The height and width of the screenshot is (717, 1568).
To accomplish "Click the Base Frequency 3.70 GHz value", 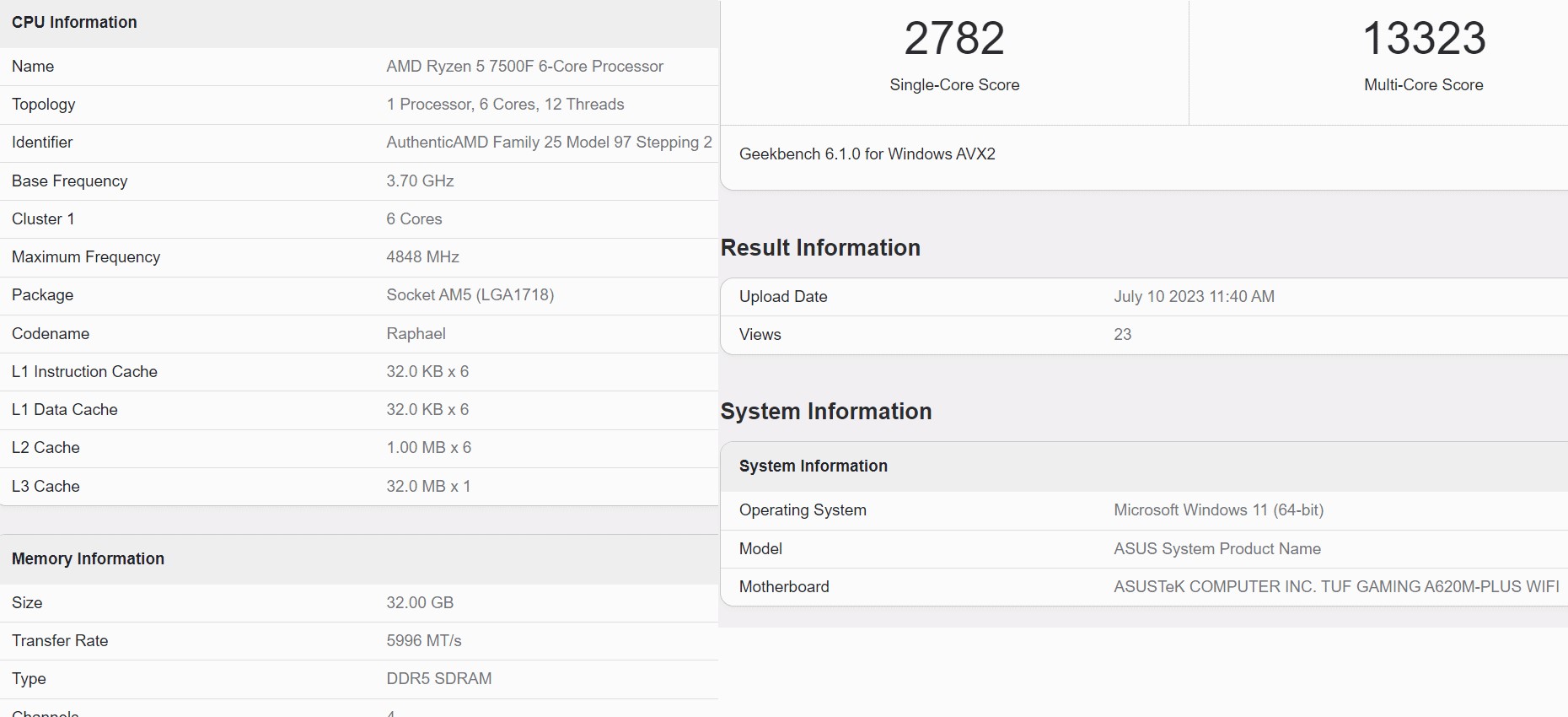I will pos(420,181).
